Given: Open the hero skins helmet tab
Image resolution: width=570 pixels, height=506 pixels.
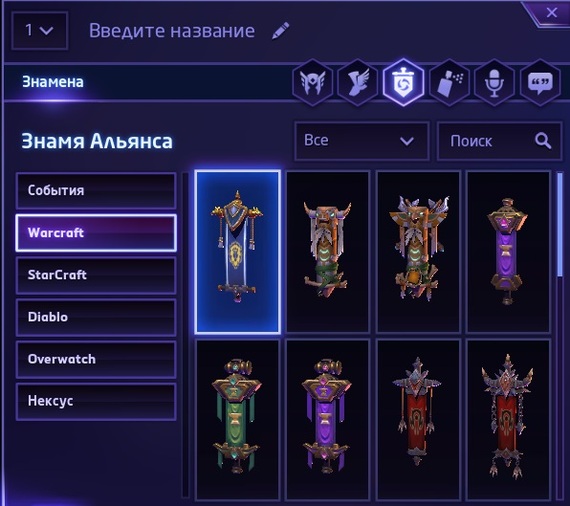Looking at the screenshot, I should click(312, 82).
